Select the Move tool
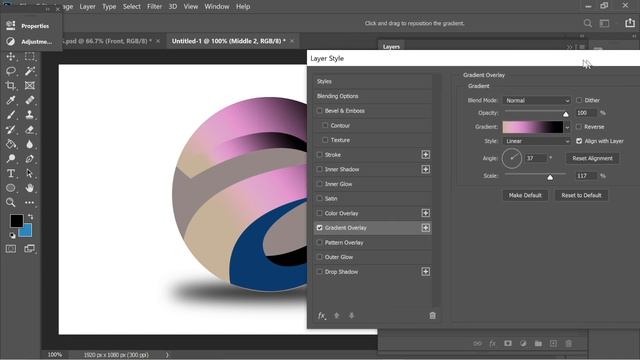 coord(11,56)
